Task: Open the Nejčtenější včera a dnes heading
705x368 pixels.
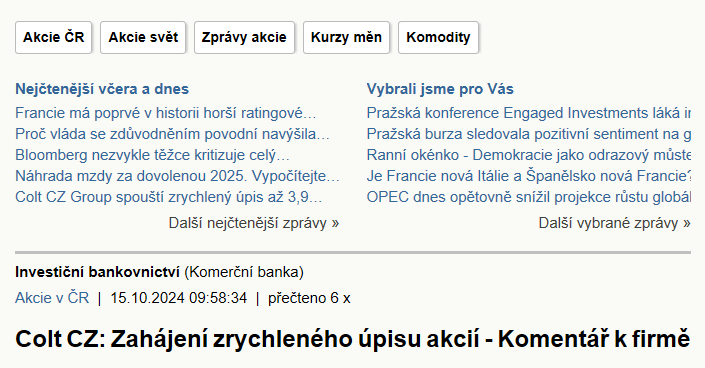Action: 102,89
